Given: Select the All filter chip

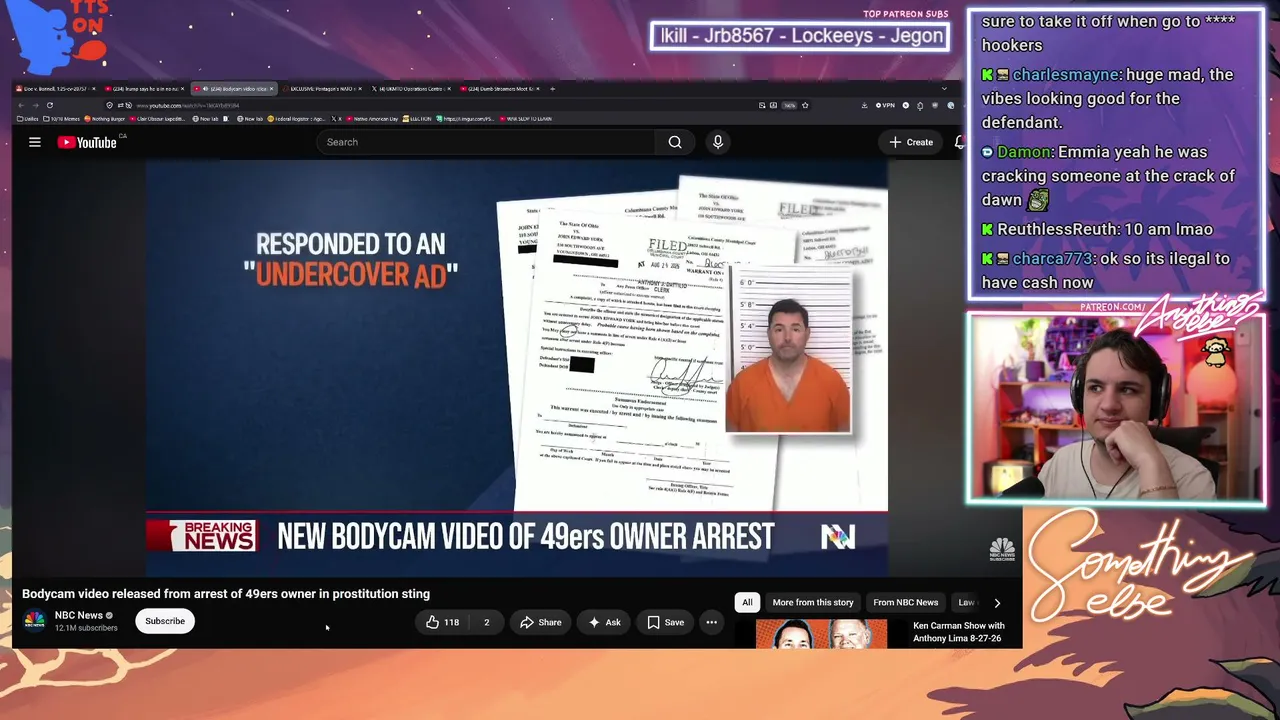Looking at the screenshot, I should tap(747, 602).
